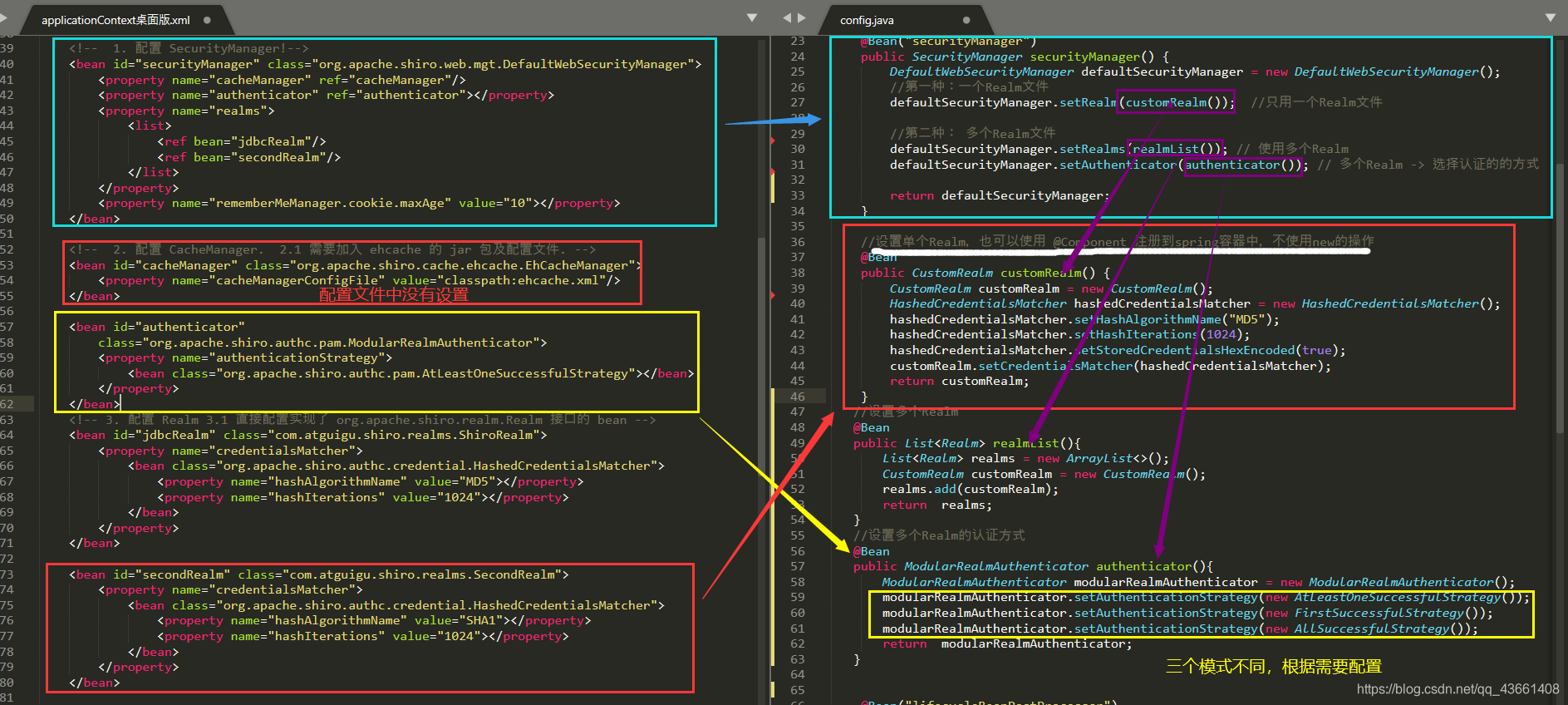This screenshot has width=1568, height=705.
Task: Click the public List<Realm> realmList() line
Action: [966, 443]
